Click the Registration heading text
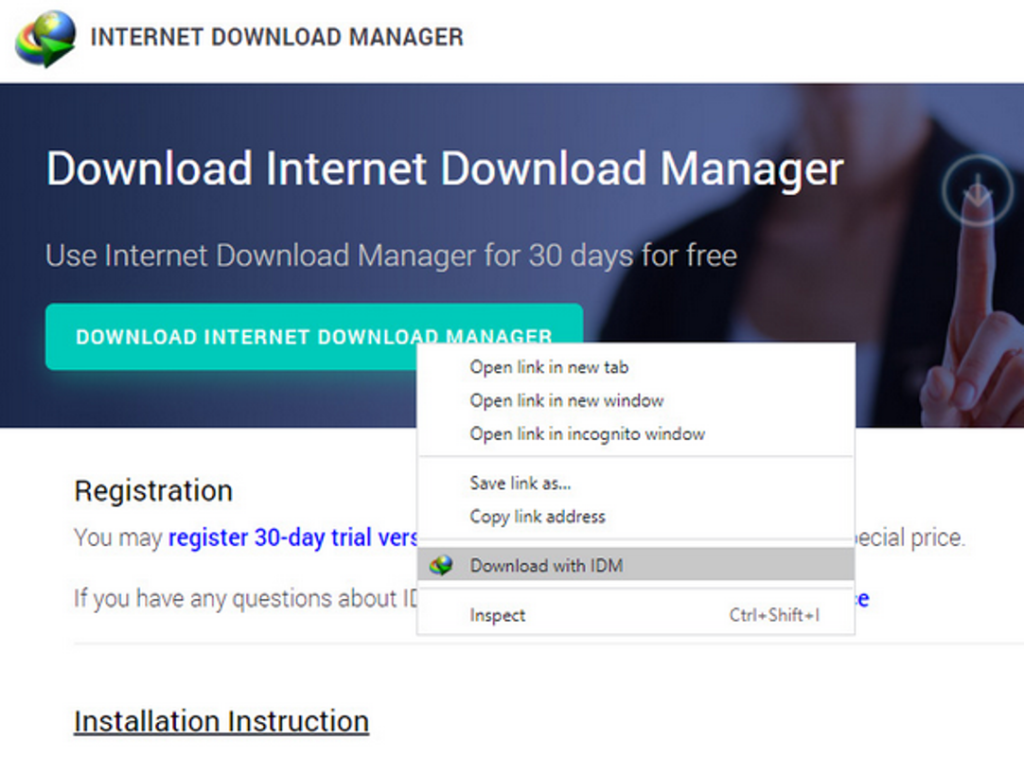This screenshot has height=757, width=1024. tap(153, 491)
